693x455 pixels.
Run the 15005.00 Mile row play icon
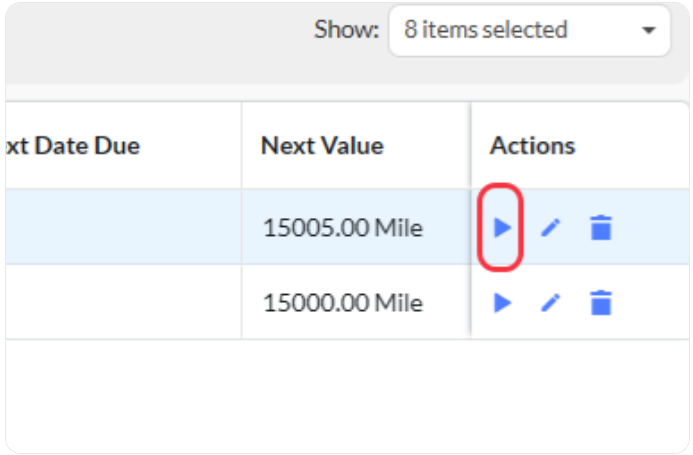point(502,228)
